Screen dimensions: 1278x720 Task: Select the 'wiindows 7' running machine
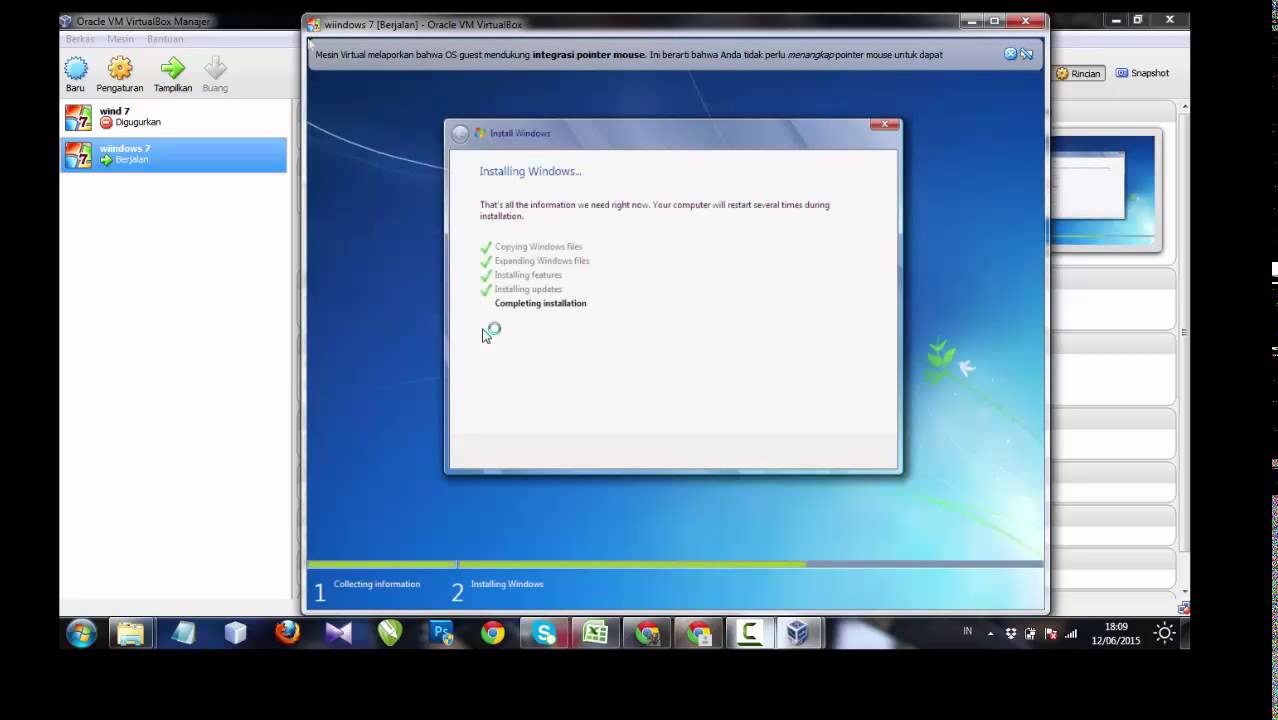pos(173,154)
